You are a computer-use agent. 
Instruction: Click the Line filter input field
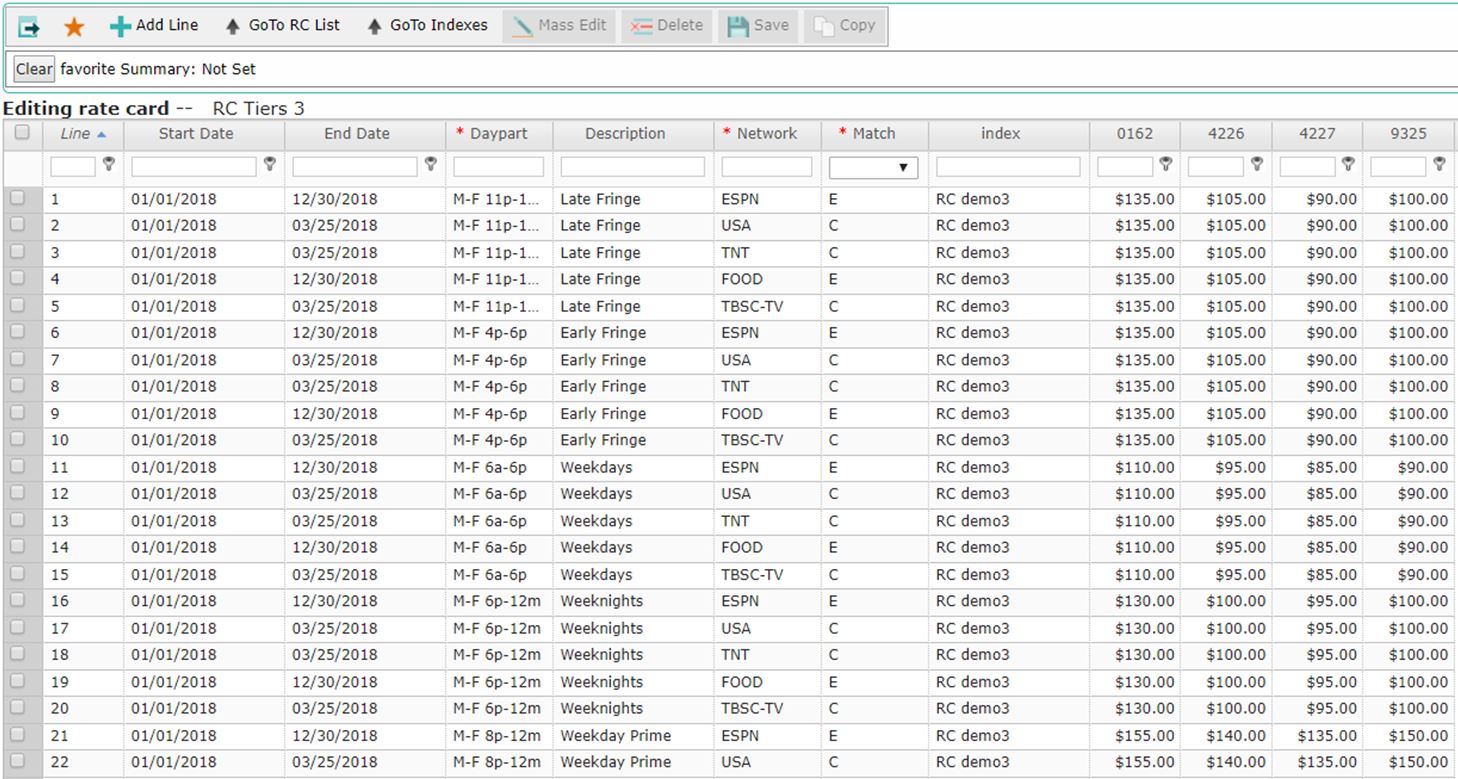73,167
